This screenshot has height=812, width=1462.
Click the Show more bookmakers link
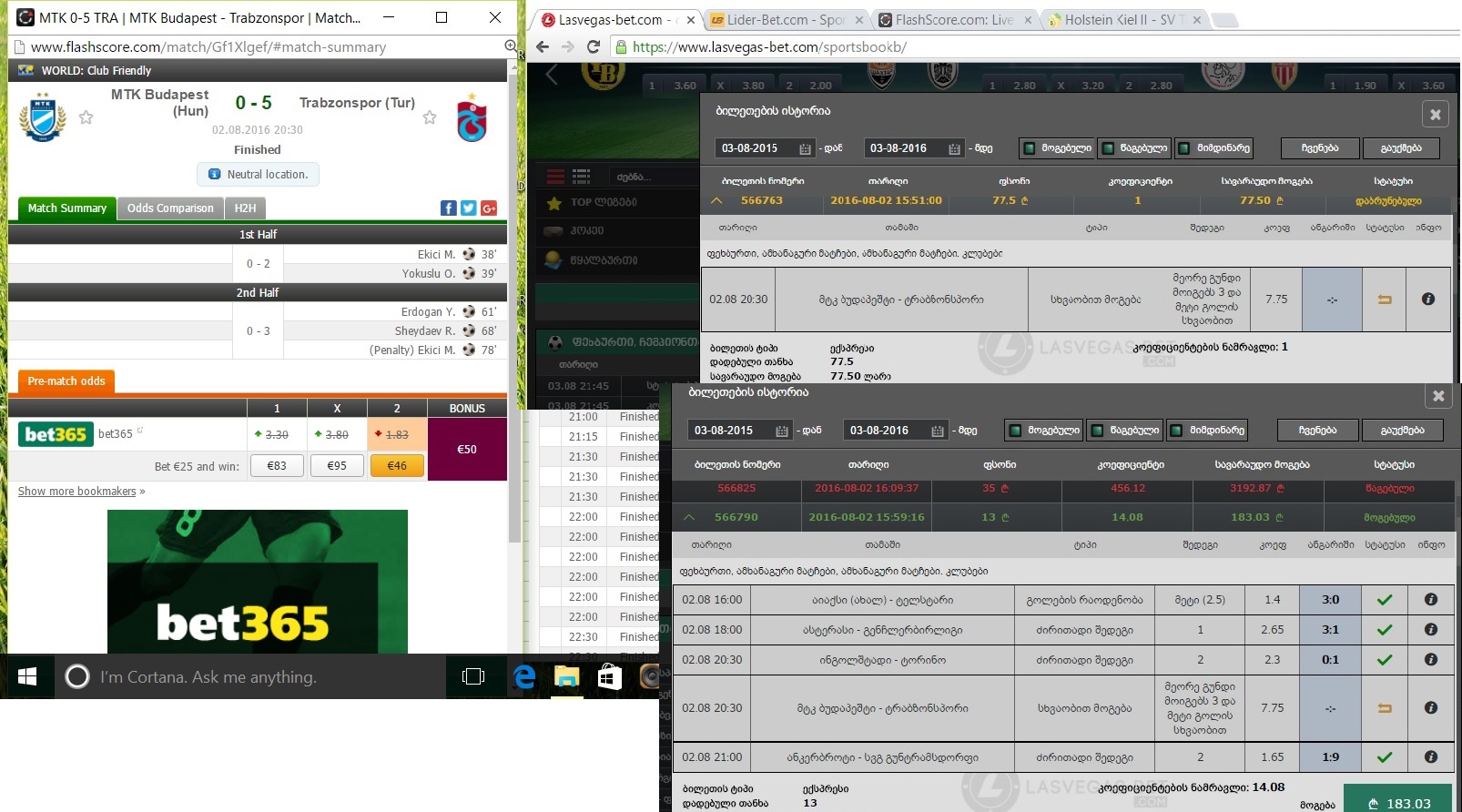coord(77,492)
